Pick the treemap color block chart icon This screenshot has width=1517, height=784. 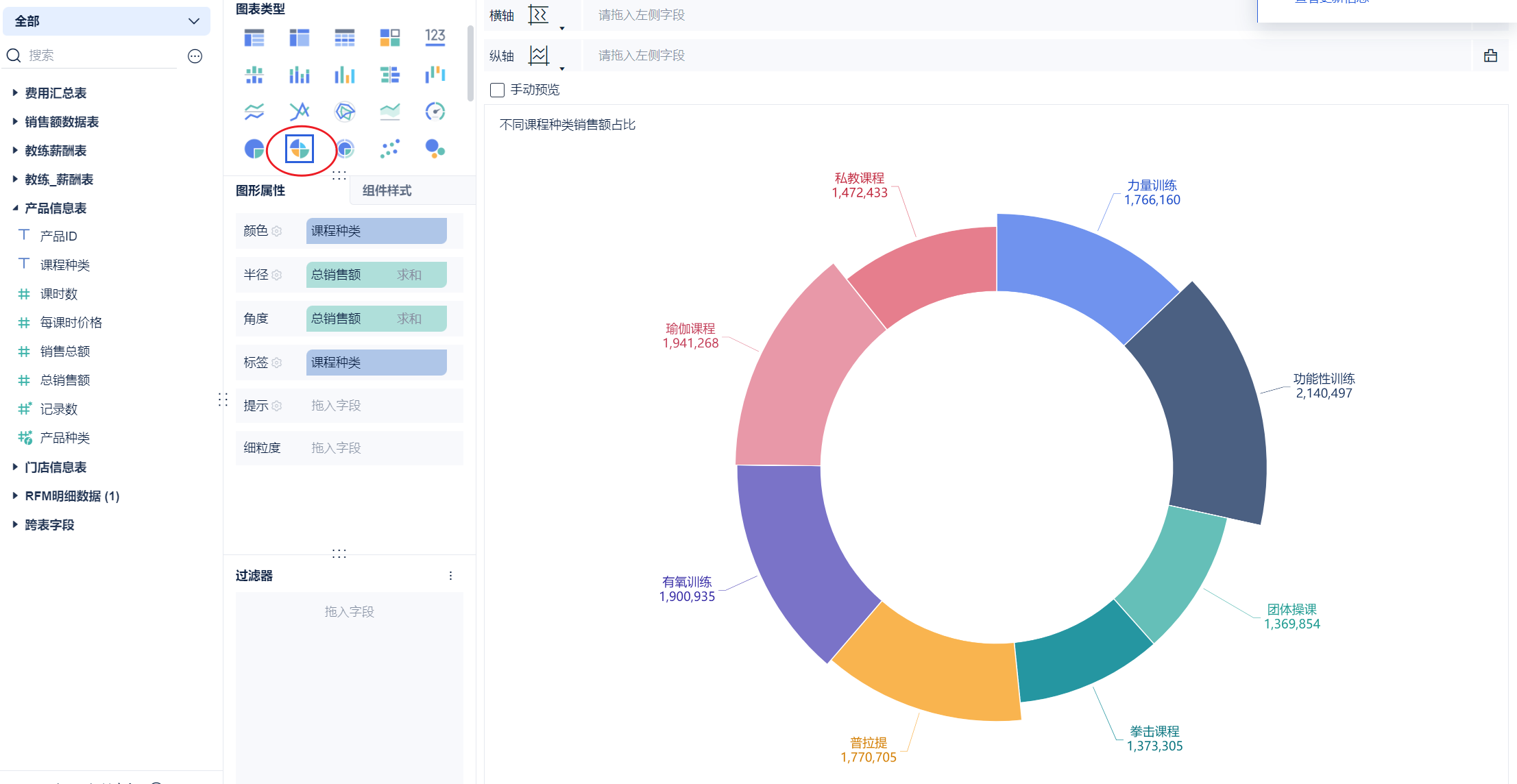[x=389, y=38]
